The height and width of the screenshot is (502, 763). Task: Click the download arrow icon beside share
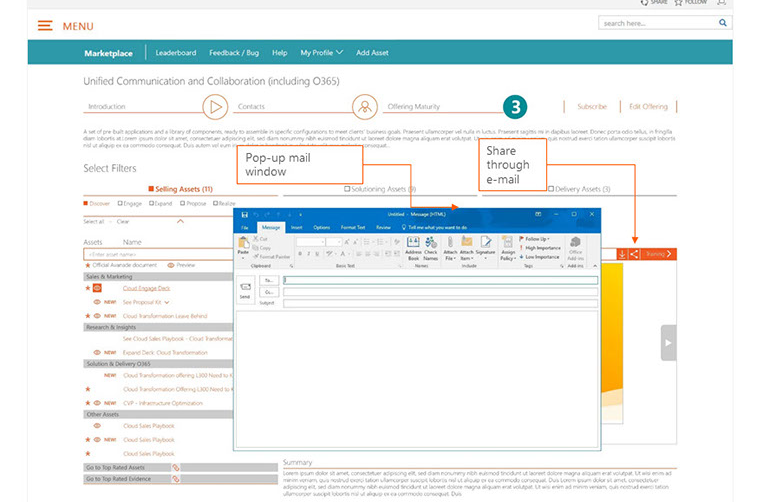(621, 254)
